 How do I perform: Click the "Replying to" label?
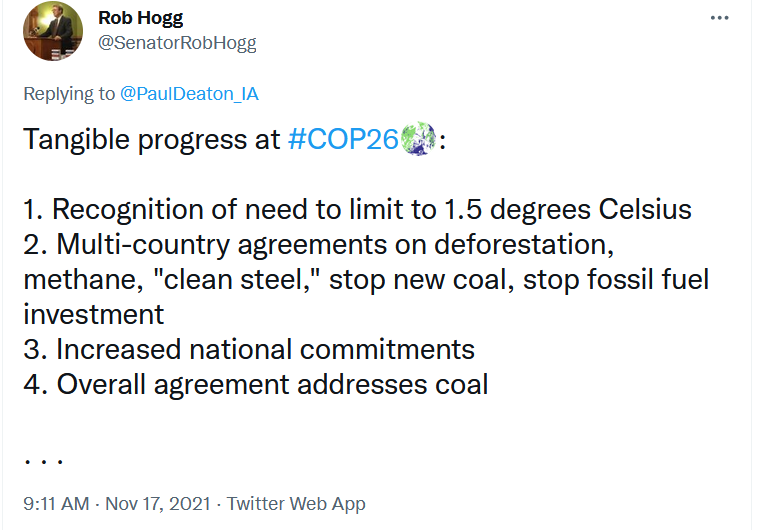click(69, 94)
